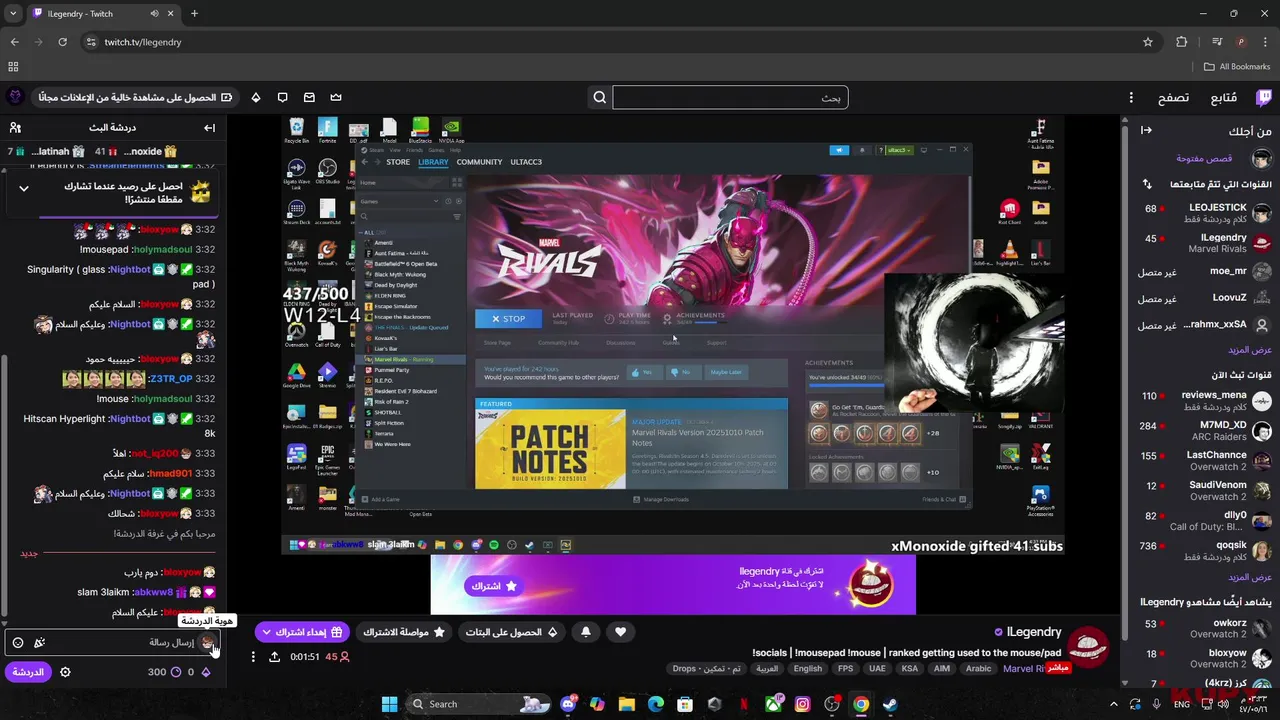Collapse the followed channels sidebar
The height and width of the screenshot is (720, 1280).
(x=1146, y=130)
